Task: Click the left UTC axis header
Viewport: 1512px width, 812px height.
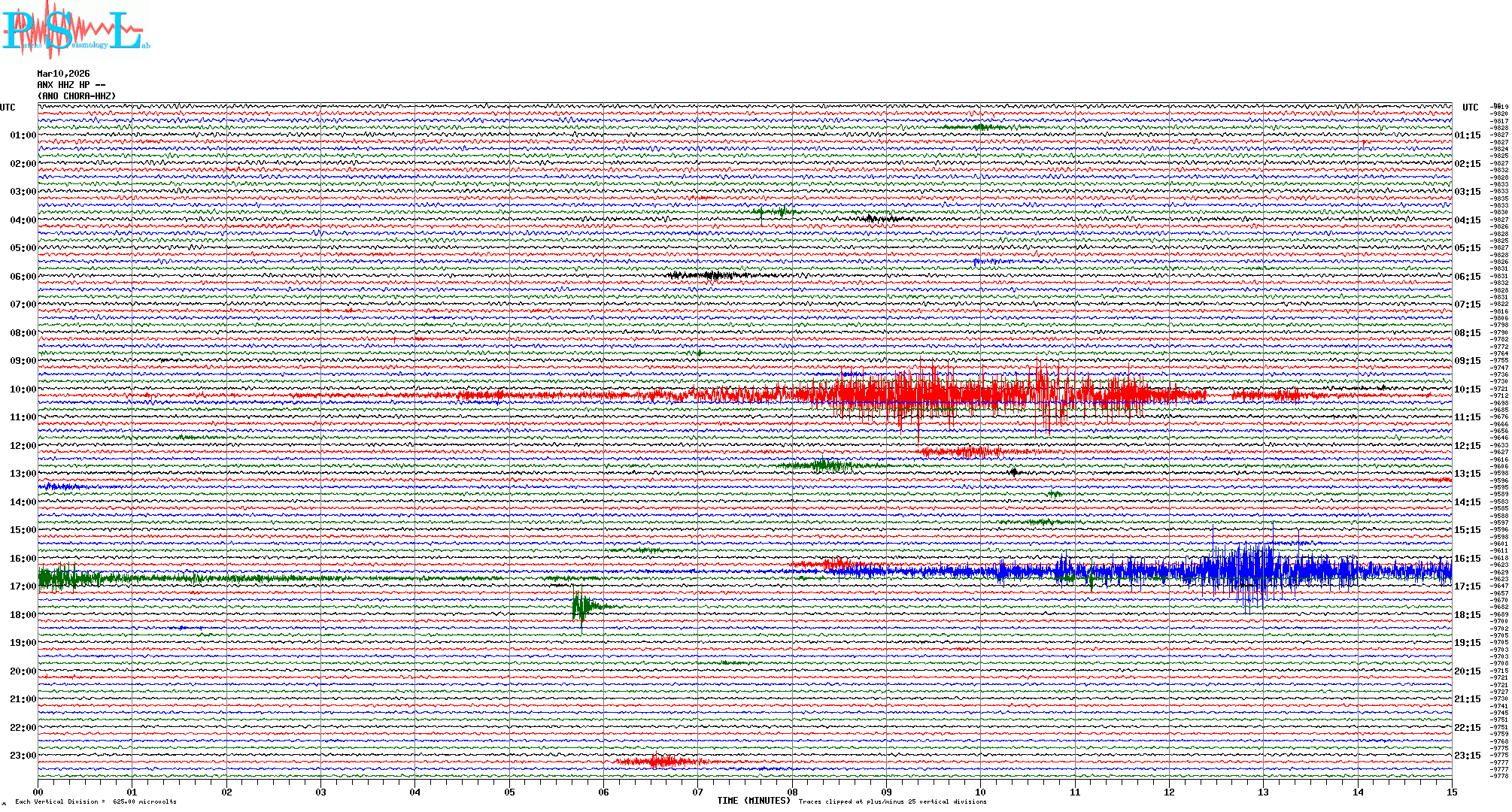Action: click(x=8, y=108)
